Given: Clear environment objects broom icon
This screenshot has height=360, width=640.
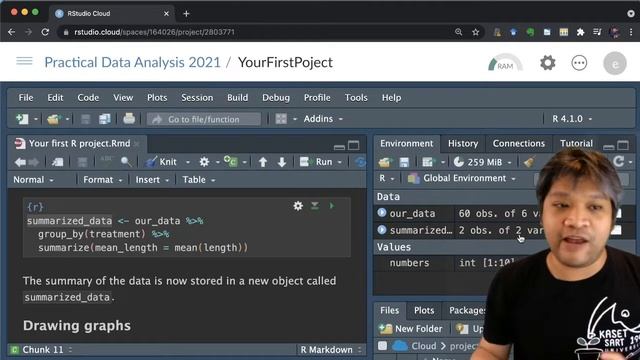Looking at the screenshot, I should click(x=529, y=162).
